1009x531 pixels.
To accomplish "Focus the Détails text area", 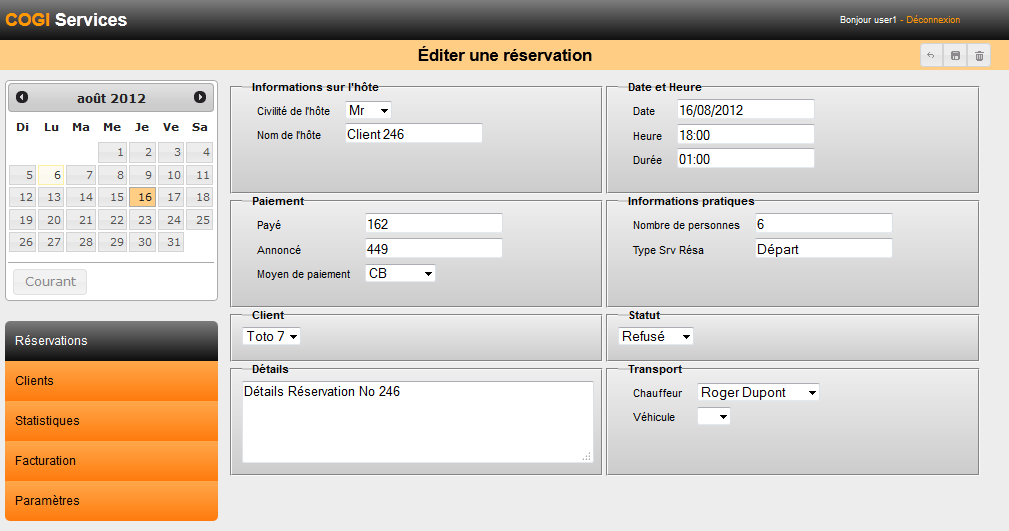I will (x=417, y=421).
